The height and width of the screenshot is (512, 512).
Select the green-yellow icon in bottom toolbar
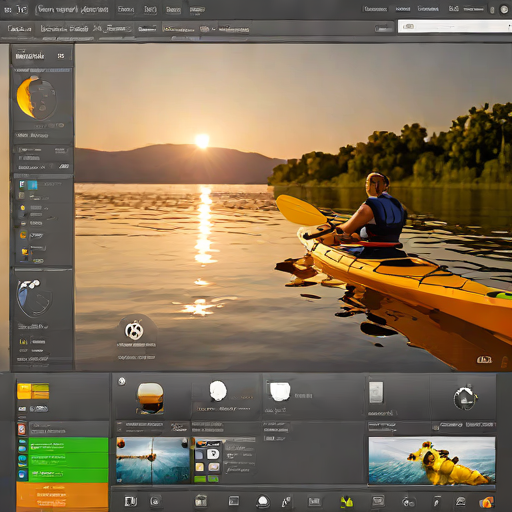[347, 501]
